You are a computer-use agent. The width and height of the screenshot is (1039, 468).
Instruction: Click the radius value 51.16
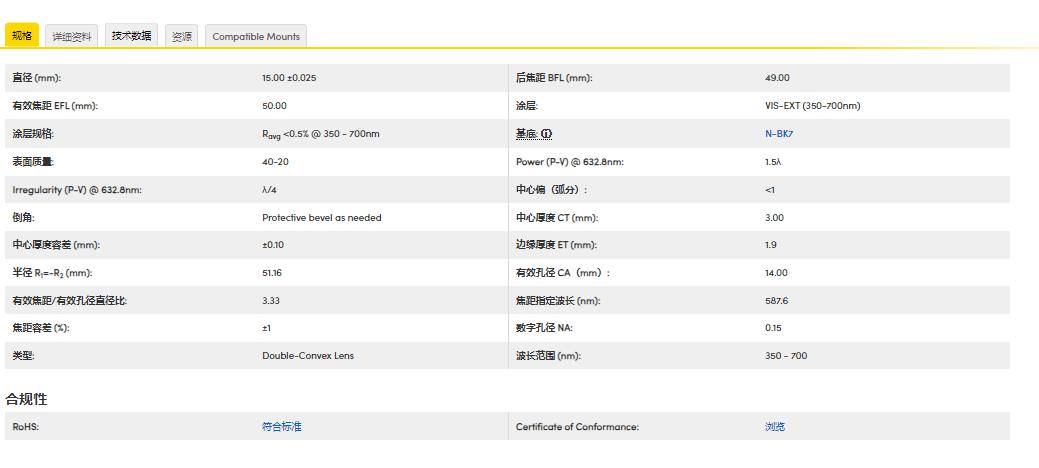click(272, 273)
